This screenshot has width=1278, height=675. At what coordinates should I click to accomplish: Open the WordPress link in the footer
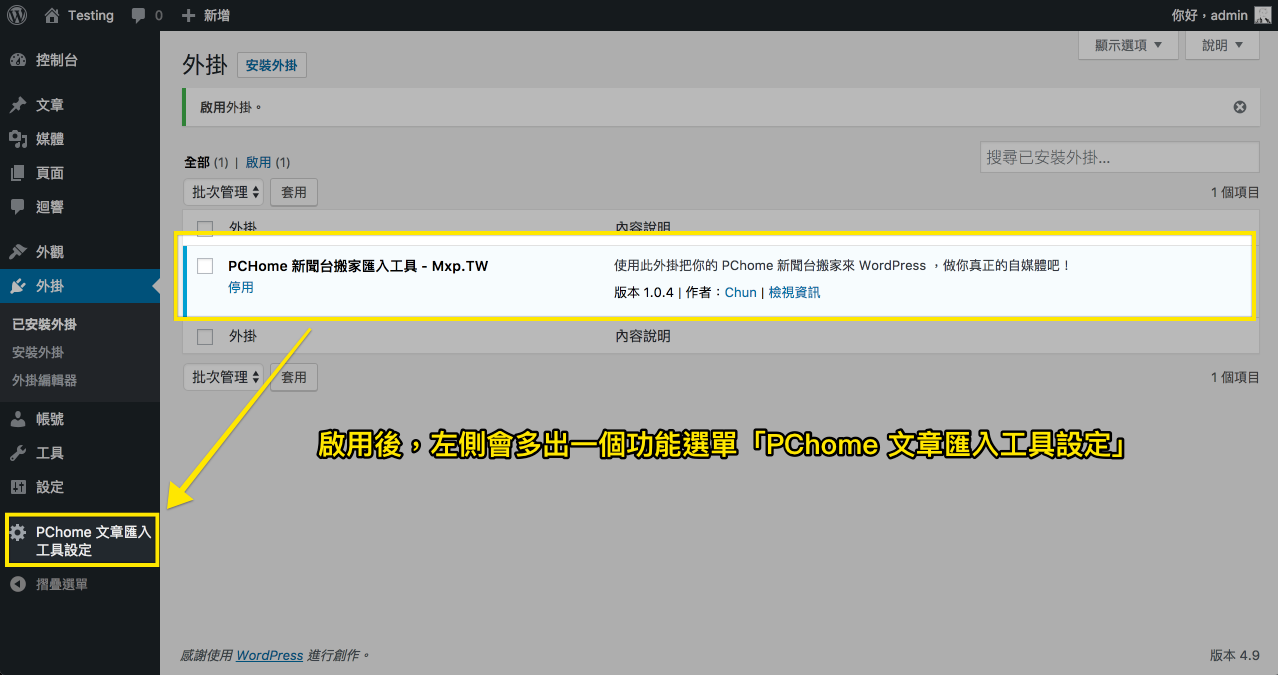269,655
